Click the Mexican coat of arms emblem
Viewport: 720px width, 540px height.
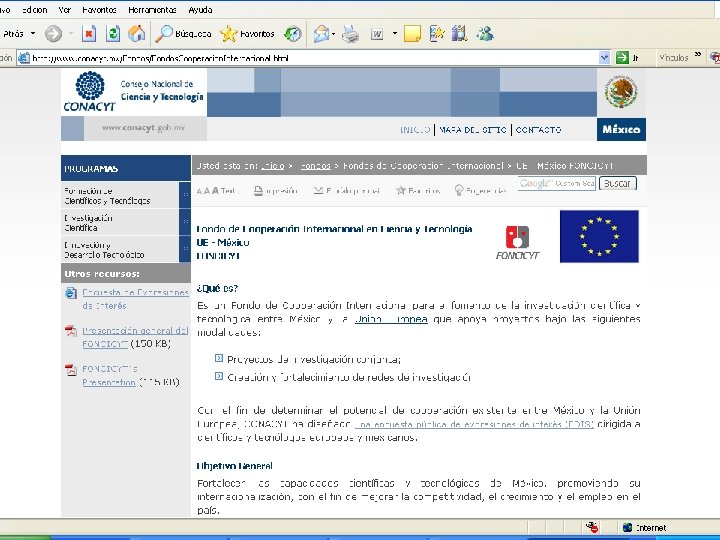621,92
